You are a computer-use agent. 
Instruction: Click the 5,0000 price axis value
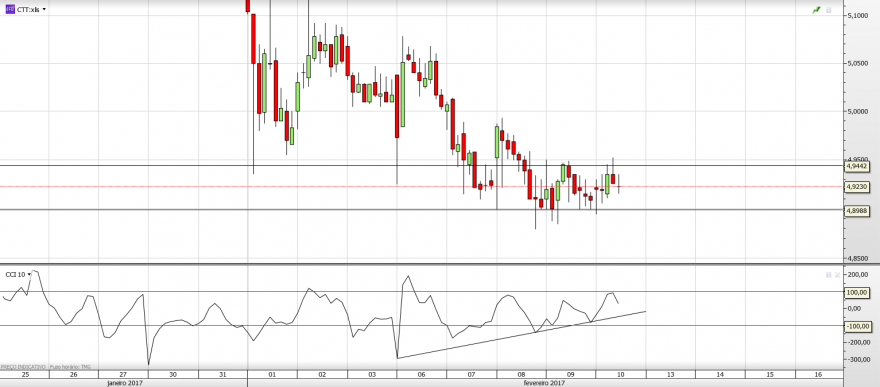857,112
